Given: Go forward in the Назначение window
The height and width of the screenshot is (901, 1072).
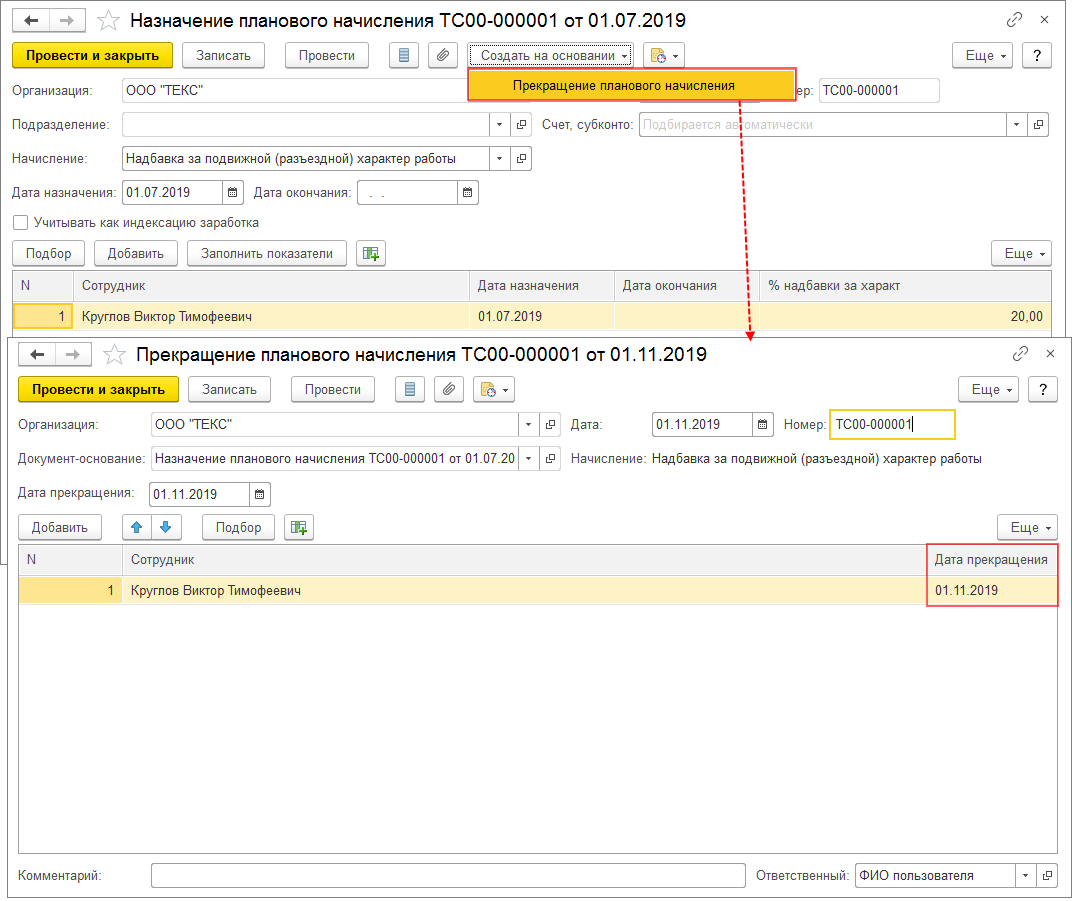Looking at the screenshot, I should [x=67, y=21].
